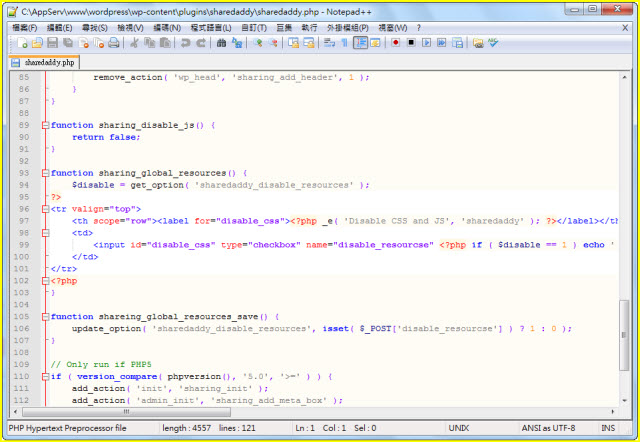
Task: Click the spell check ABC icon
Action: click(x=493, y=43)
